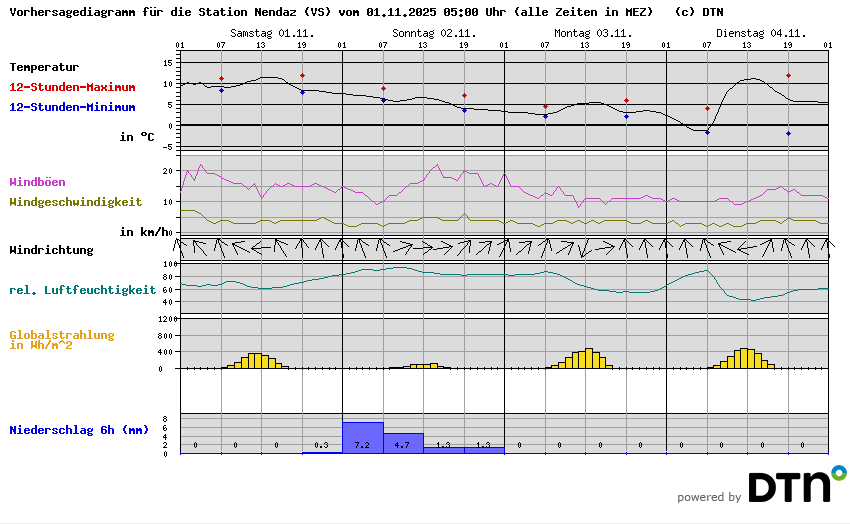This screenshot has width=850, height=524.
Task: Click the rel. Luftfeuchtigkeit legend label
Action: tap(82, 290)
